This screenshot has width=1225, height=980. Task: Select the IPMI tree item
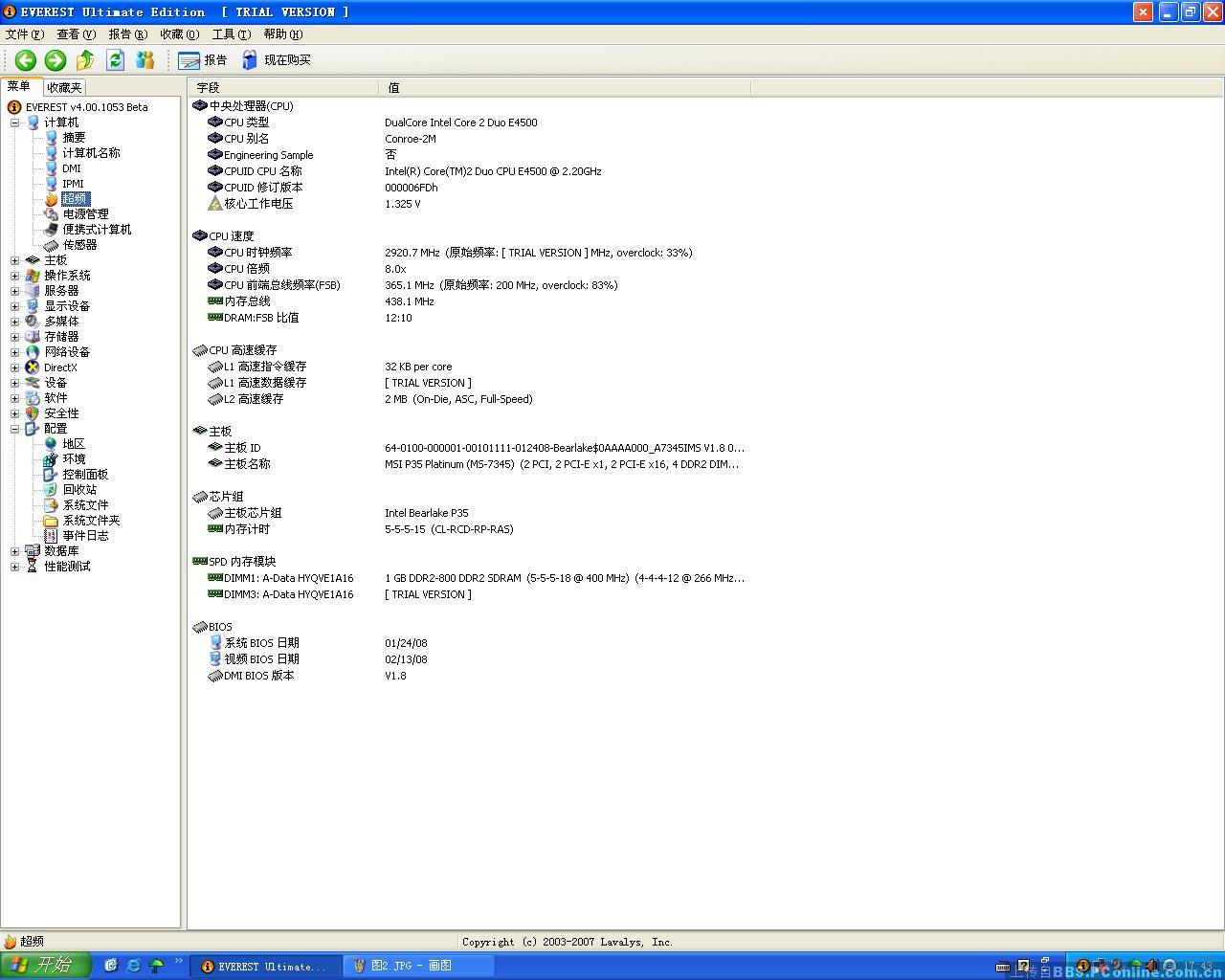(73, 184)
